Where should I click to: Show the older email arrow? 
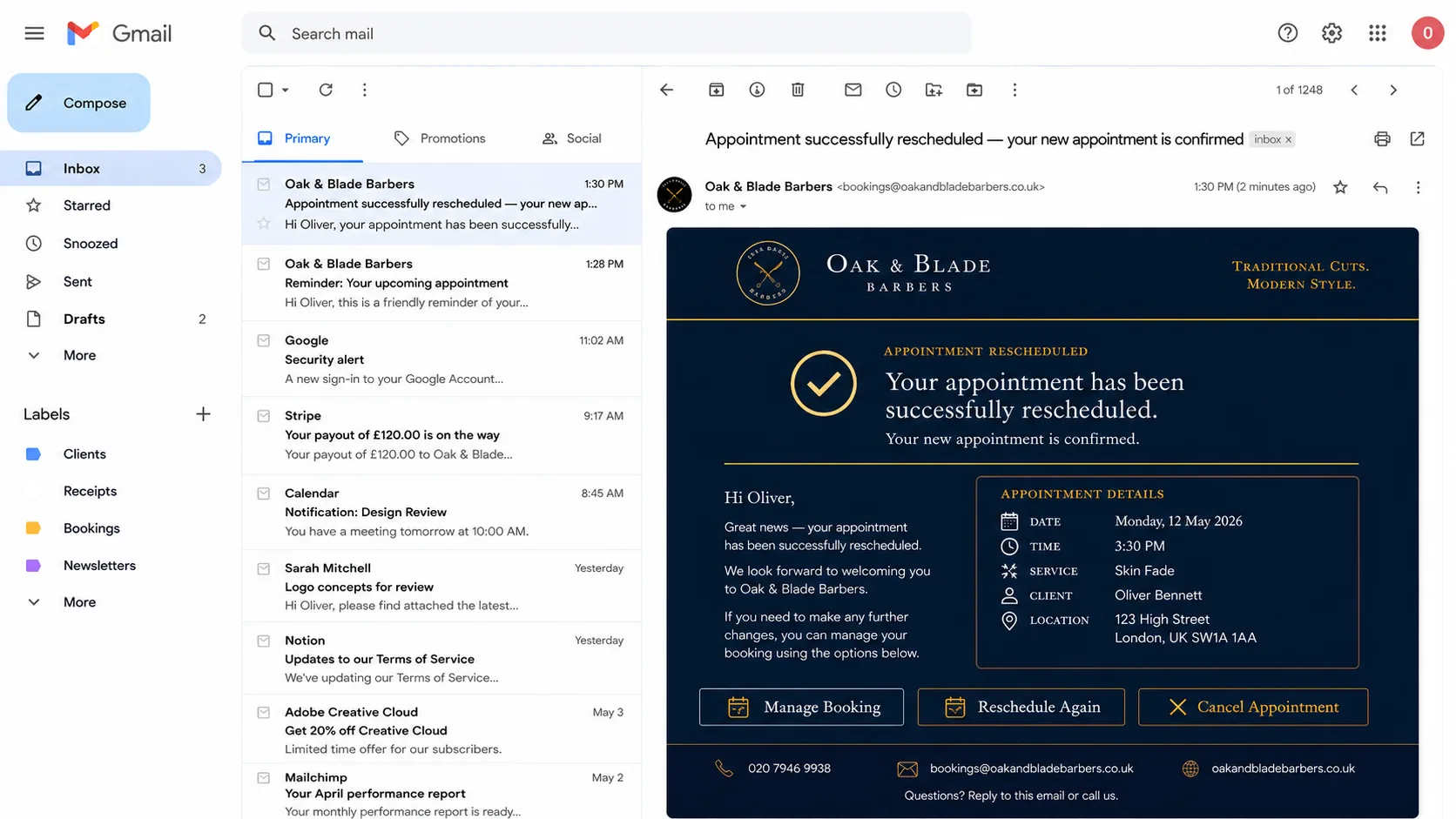point(1393,90)
